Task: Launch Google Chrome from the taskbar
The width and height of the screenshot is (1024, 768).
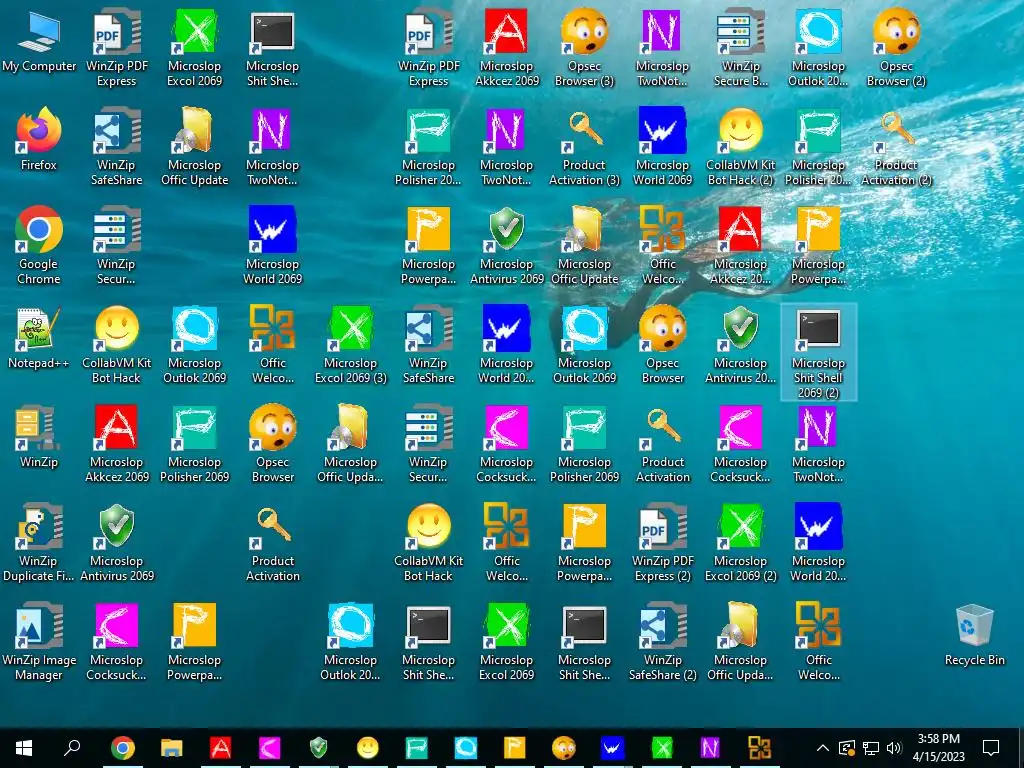Action: tap(122, 748)
